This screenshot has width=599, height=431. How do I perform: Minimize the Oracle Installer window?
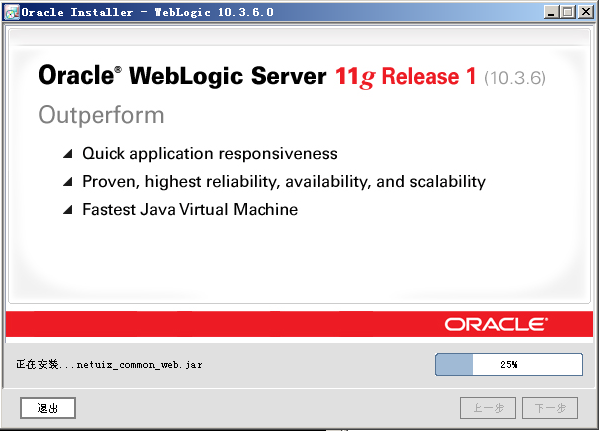(551, 12)
